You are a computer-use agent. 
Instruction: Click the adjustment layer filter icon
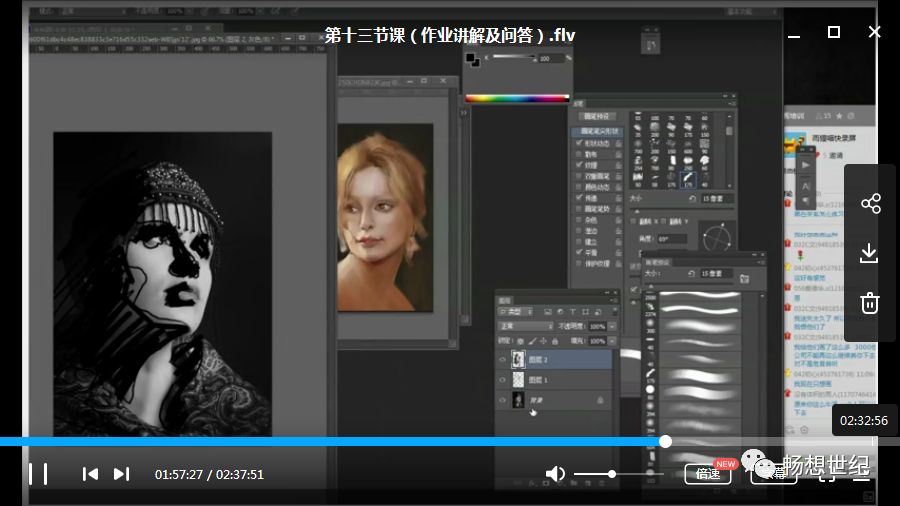[x=560, y=312]
